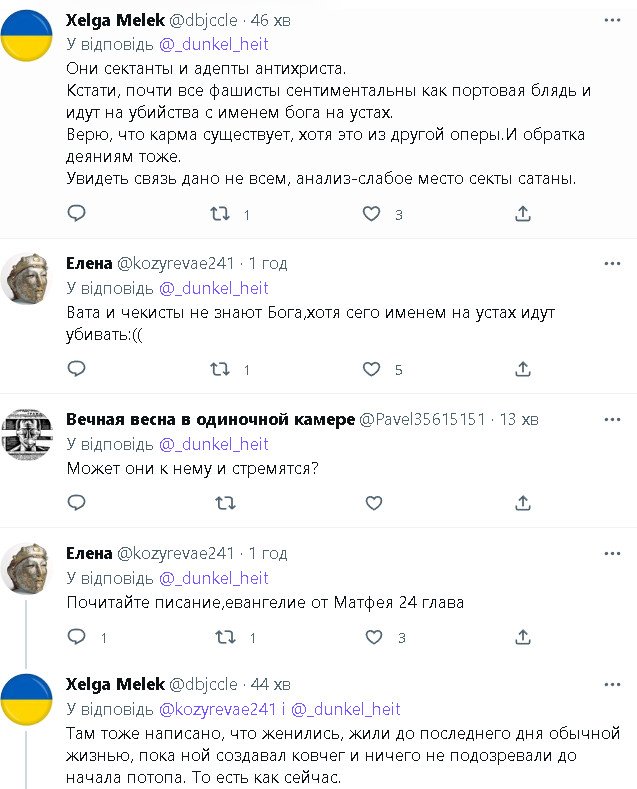
Task: Reply to Елена's tweet about евангелие от Матфея
Action: (x=77, y=636)
